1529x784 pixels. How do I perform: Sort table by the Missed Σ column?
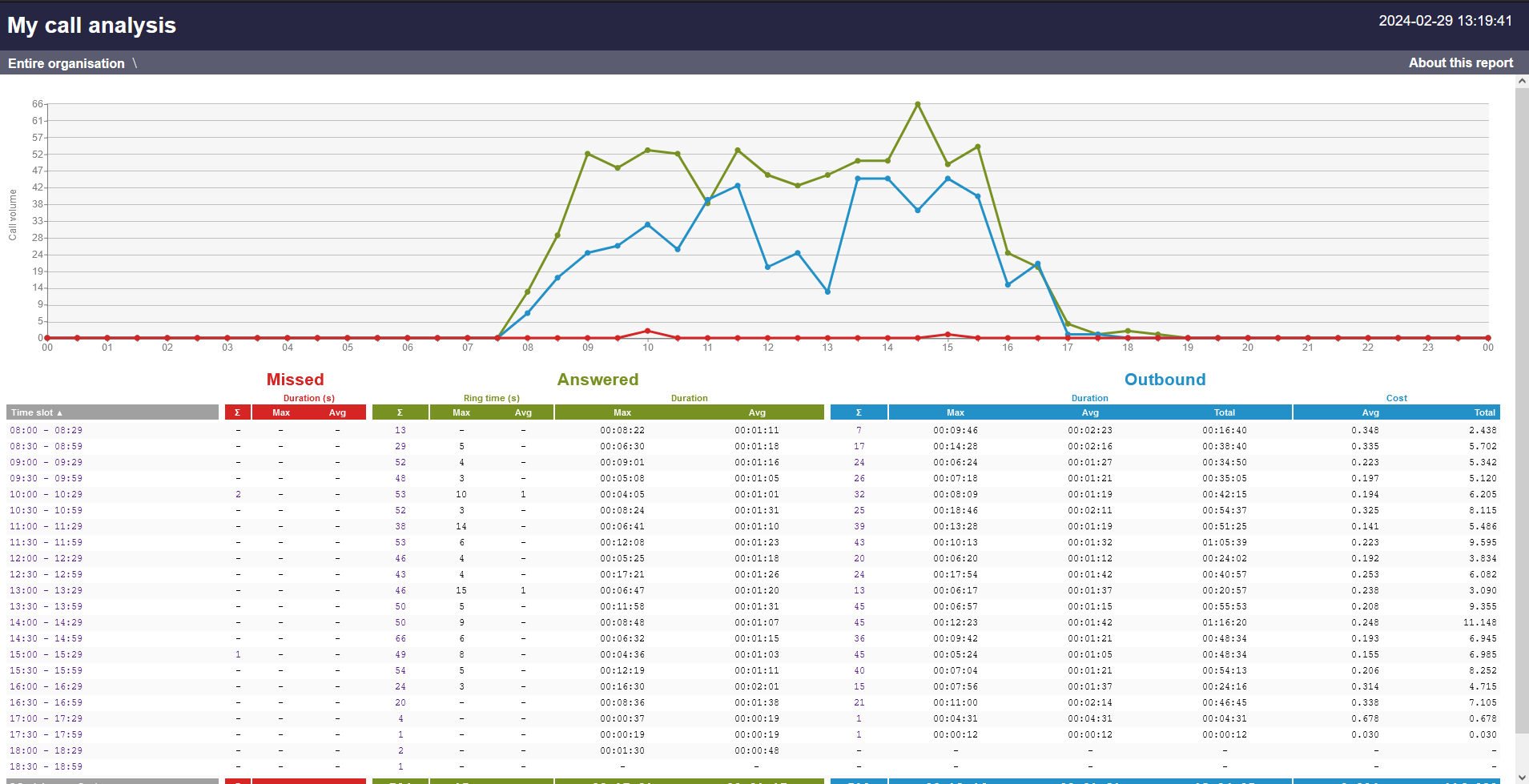[x=237, y=412]
